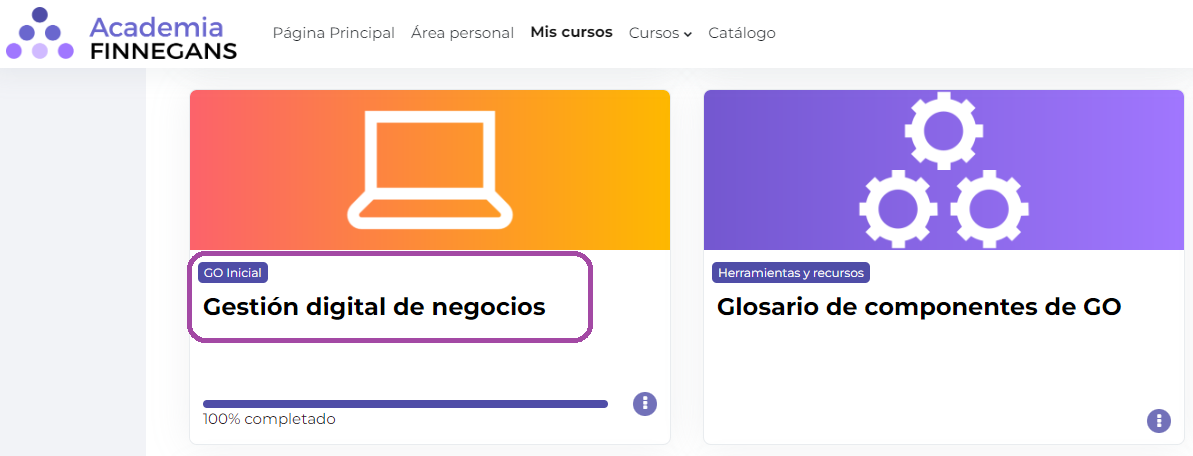Open the Área personal page
This screenshot has height=456, width=1193.
[x=462, y=33]
